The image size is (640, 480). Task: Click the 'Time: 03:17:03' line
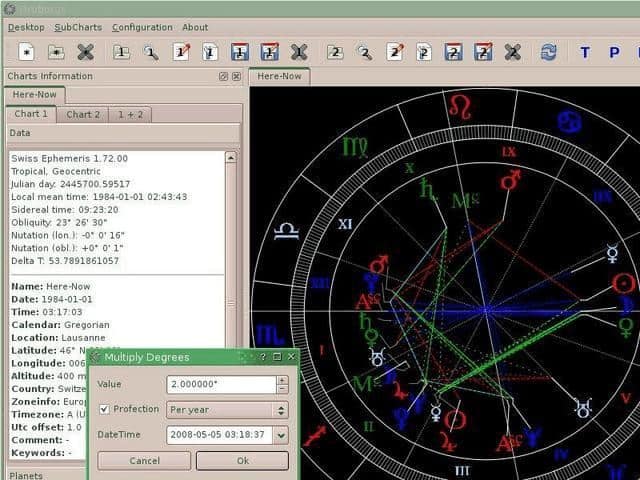tap(47, 312)
